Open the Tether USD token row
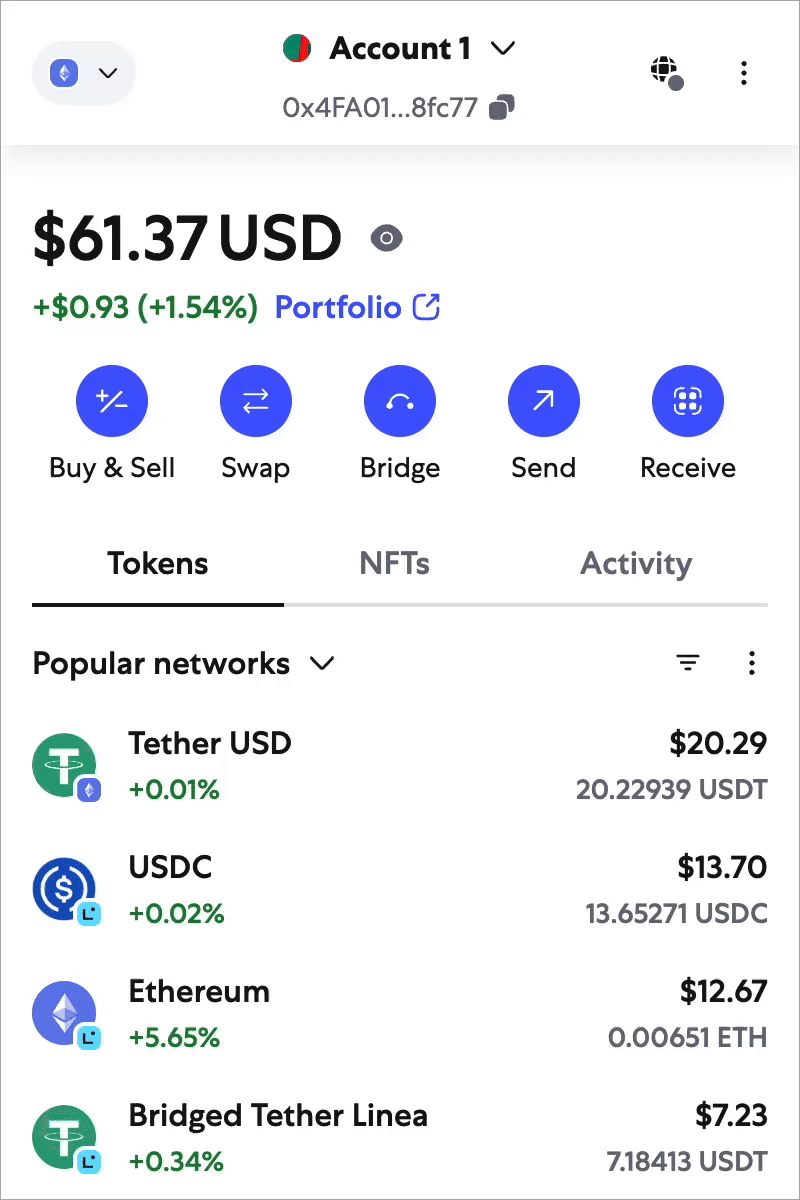The height and width of the screenshot is (1200, 800). (400, 767)
